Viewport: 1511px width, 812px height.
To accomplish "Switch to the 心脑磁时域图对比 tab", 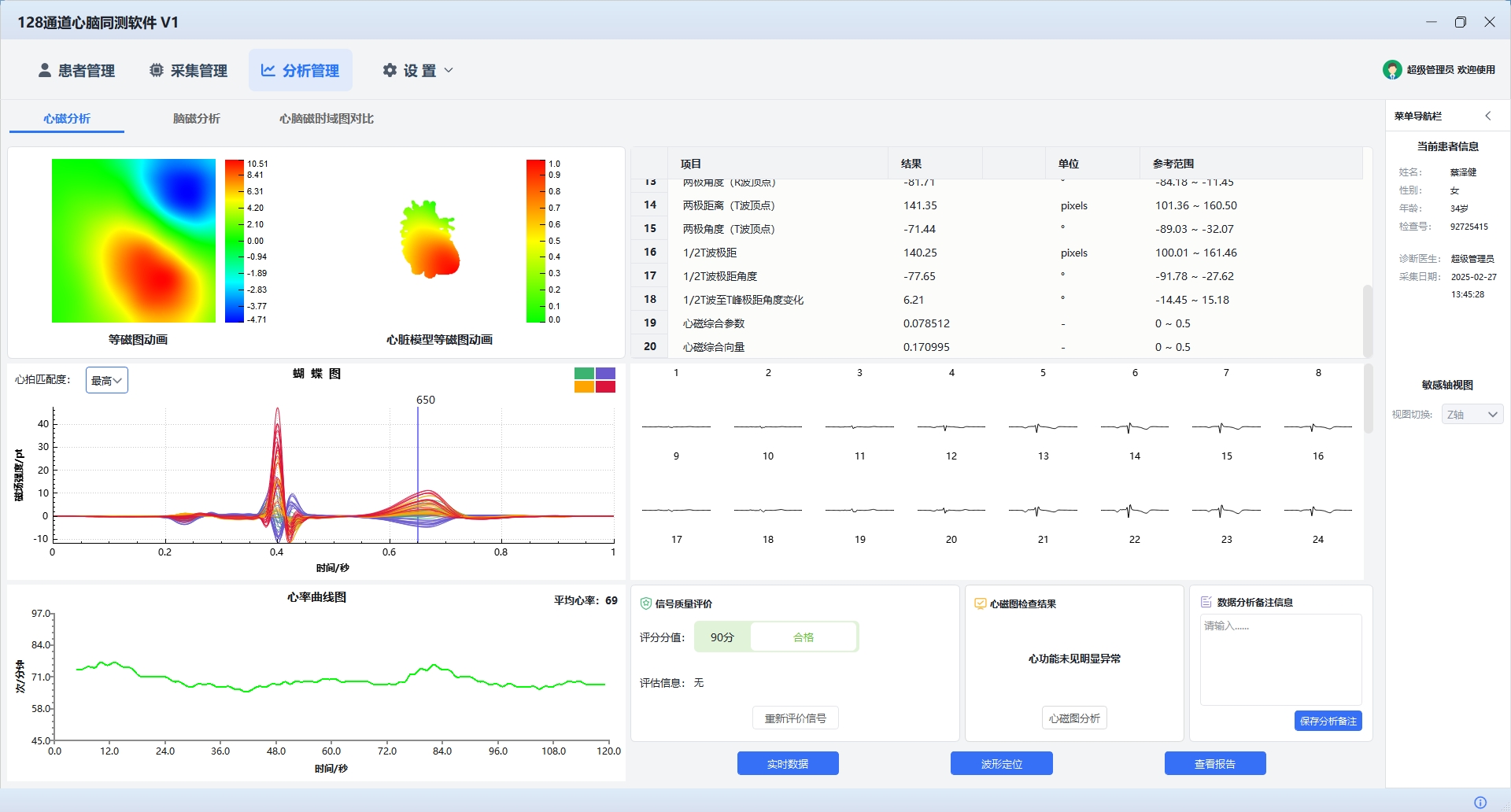I will tap(326, 119).
